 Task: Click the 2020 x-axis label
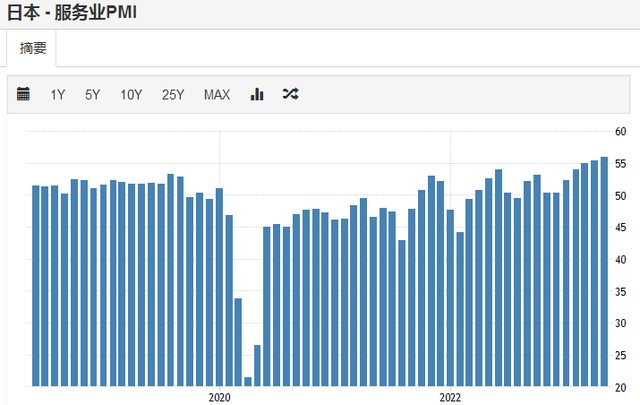coord(220,397)
